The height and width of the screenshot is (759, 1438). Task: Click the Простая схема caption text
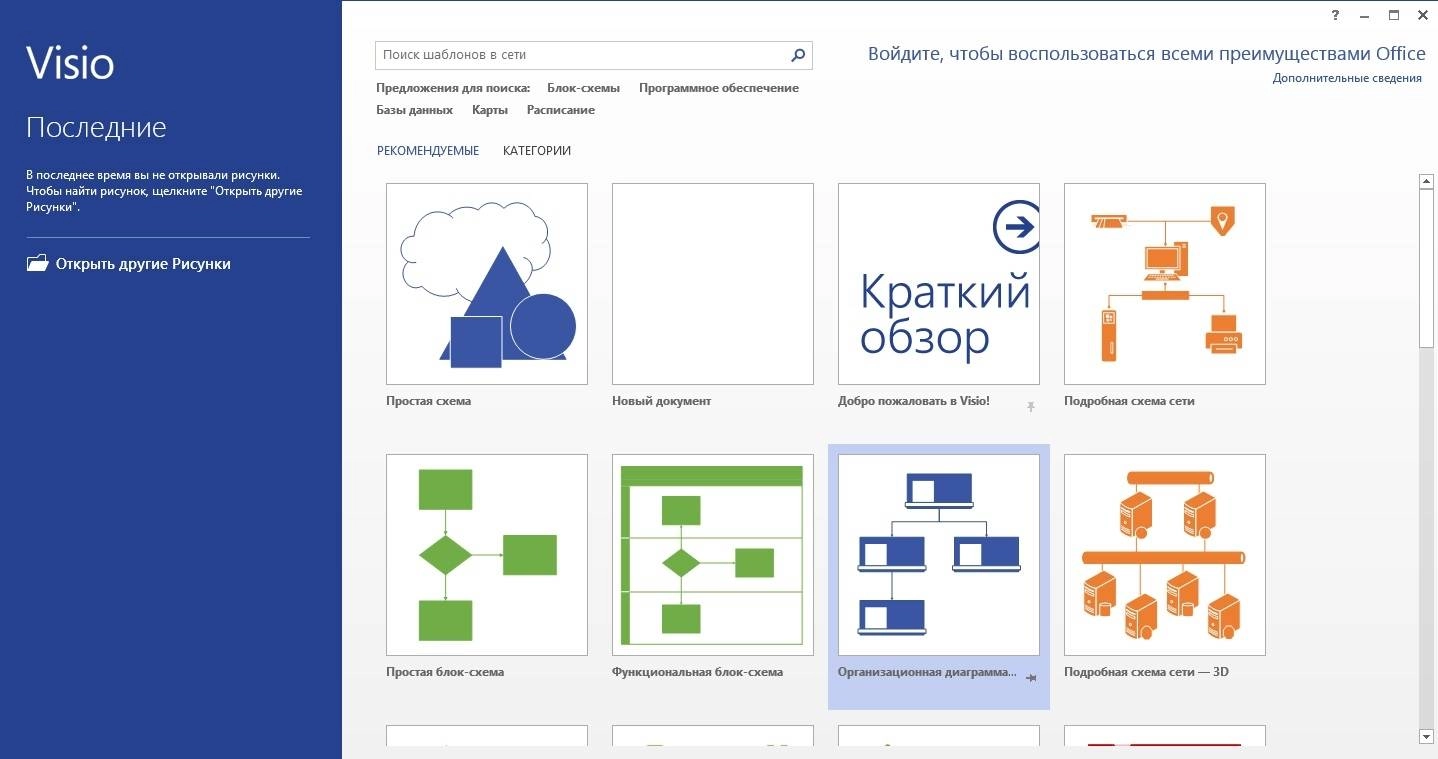click(x=428, y=401)
